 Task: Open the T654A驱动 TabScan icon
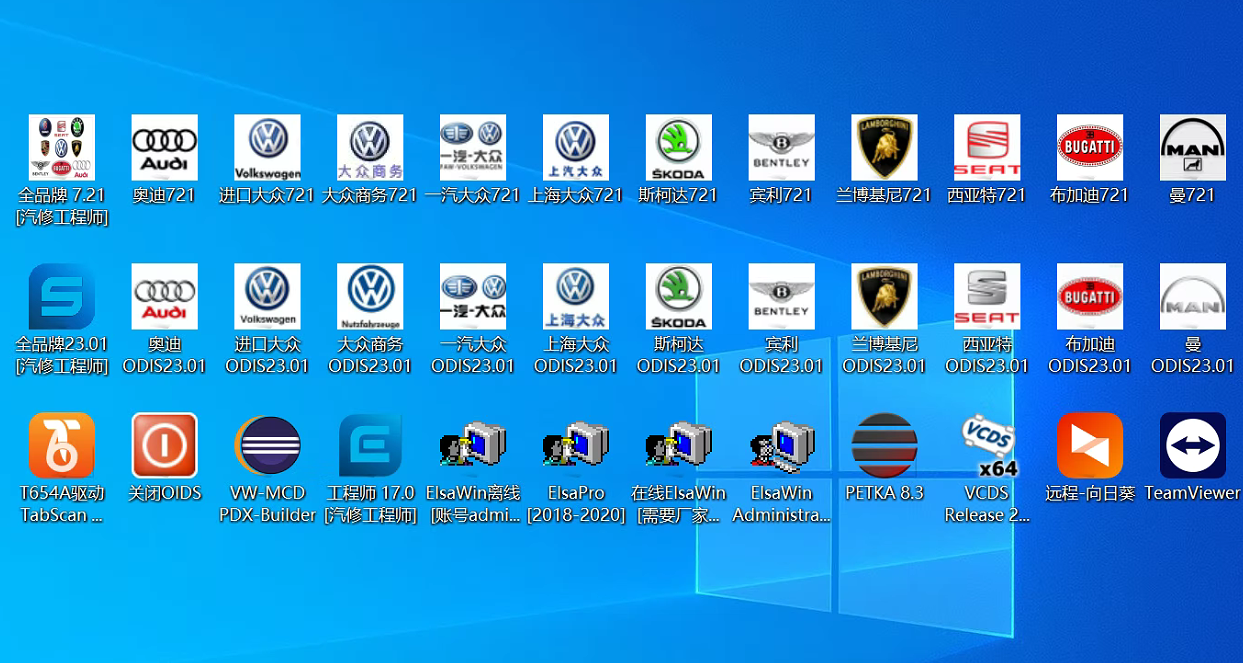(62, 446)
